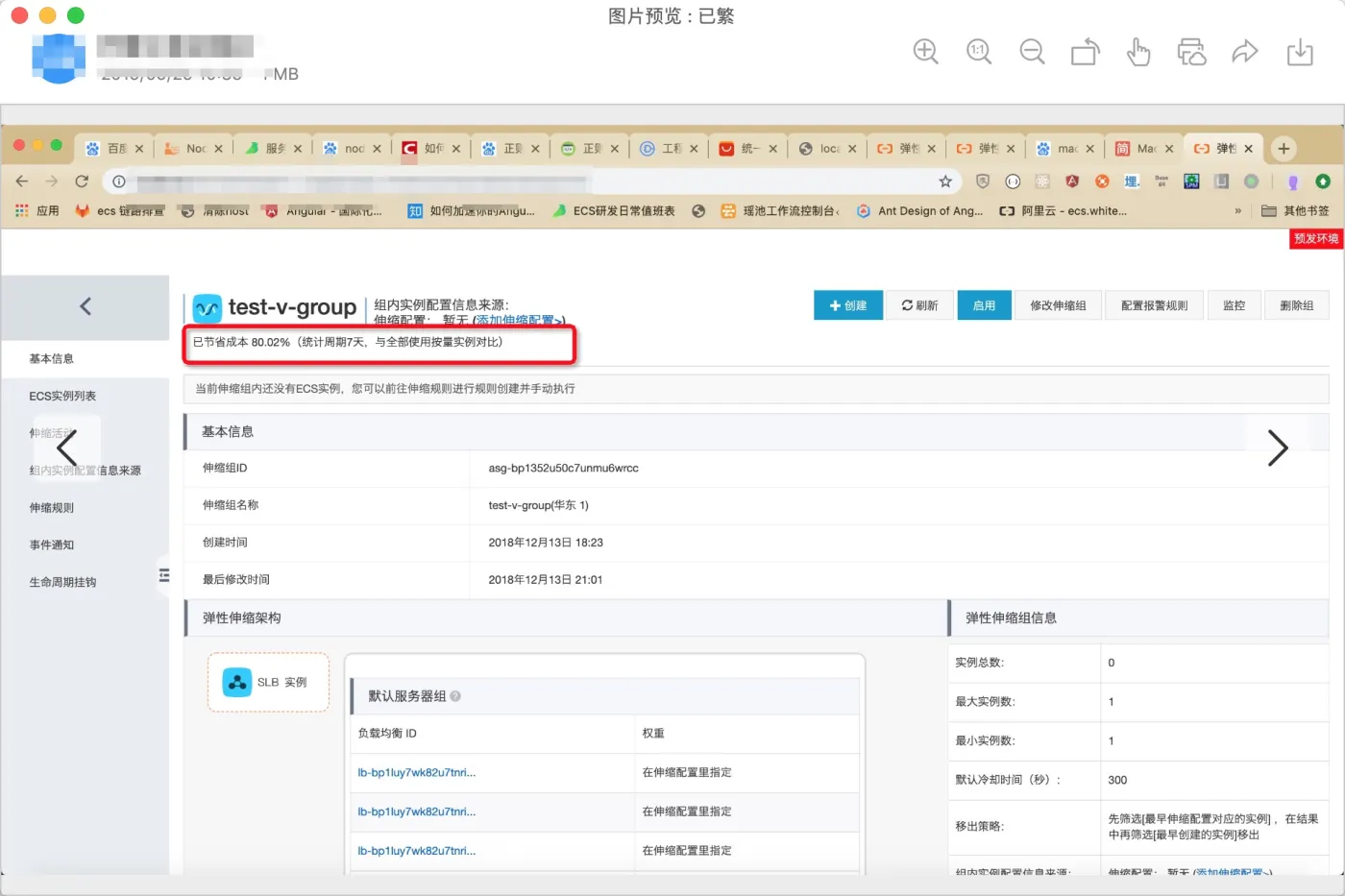Click the shield extension icon in toolbar
1345x896 pixels.
[x=982, y=181]
